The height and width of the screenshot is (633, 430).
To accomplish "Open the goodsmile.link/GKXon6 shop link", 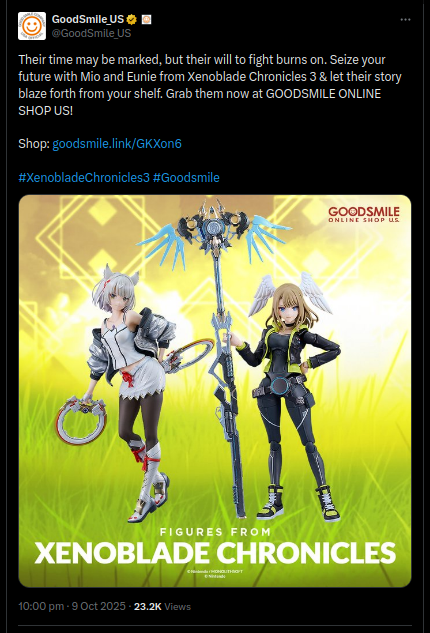I will click(x=117, y=144).
